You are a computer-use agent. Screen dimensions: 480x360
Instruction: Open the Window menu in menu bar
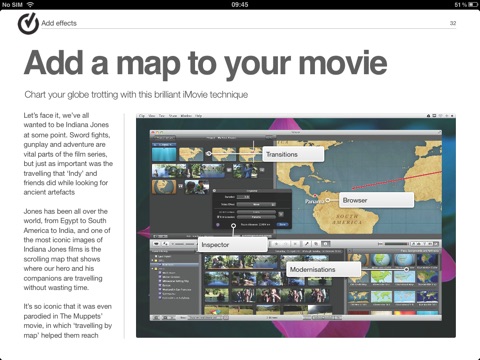186,116
